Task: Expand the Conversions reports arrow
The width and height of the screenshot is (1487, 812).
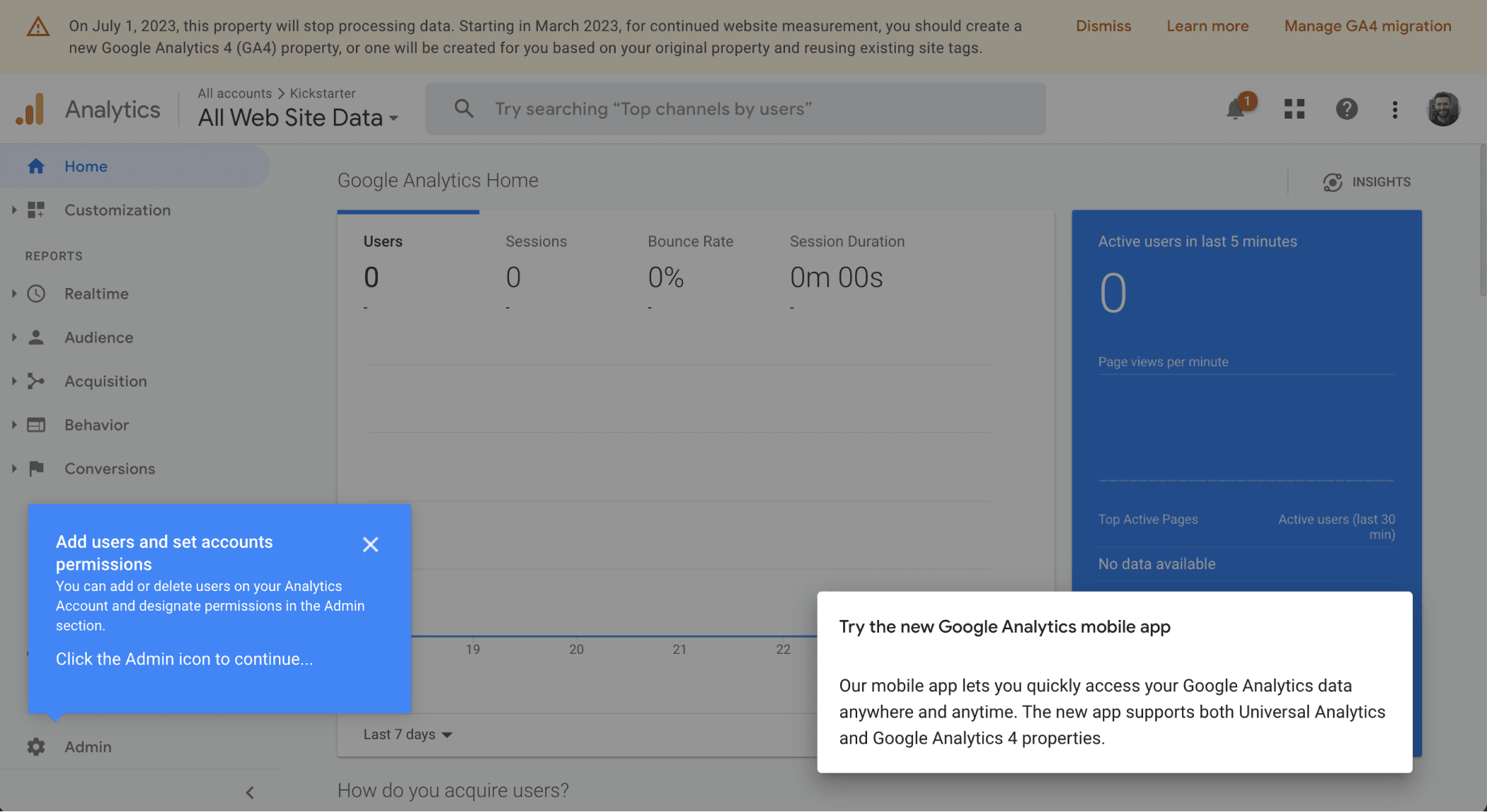Action: tap(13, 468)
